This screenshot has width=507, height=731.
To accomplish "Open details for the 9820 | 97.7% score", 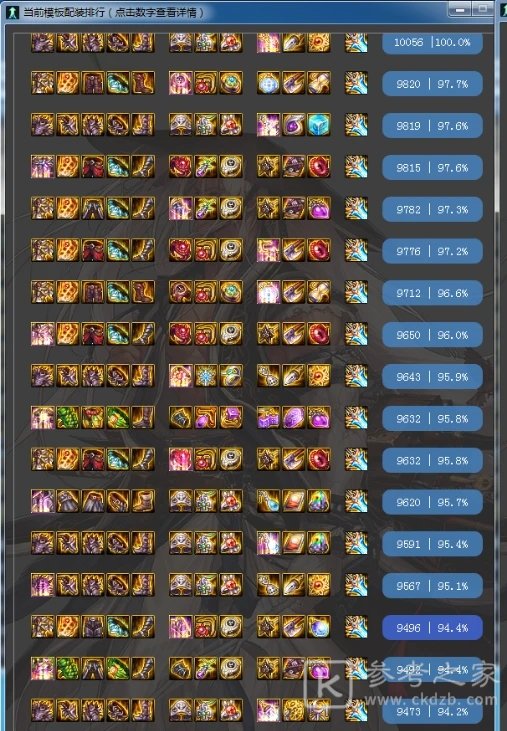I will (x=432, y=84).
